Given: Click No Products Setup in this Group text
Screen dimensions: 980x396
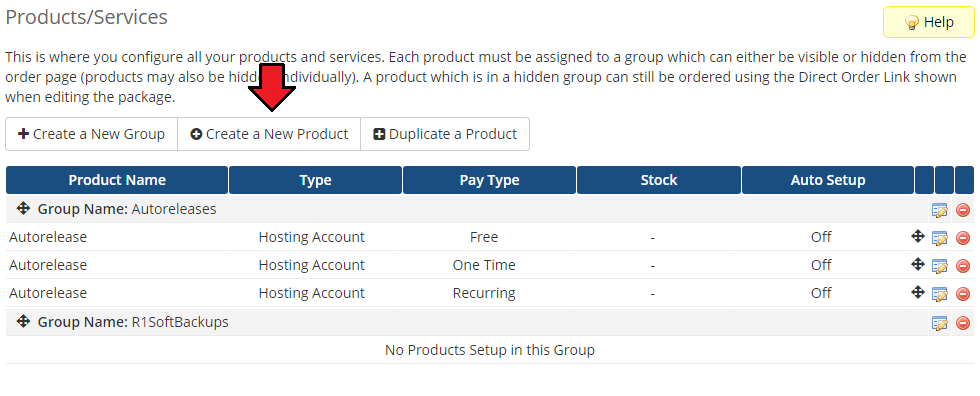Looking at the screenshot, I should (489, 350).
